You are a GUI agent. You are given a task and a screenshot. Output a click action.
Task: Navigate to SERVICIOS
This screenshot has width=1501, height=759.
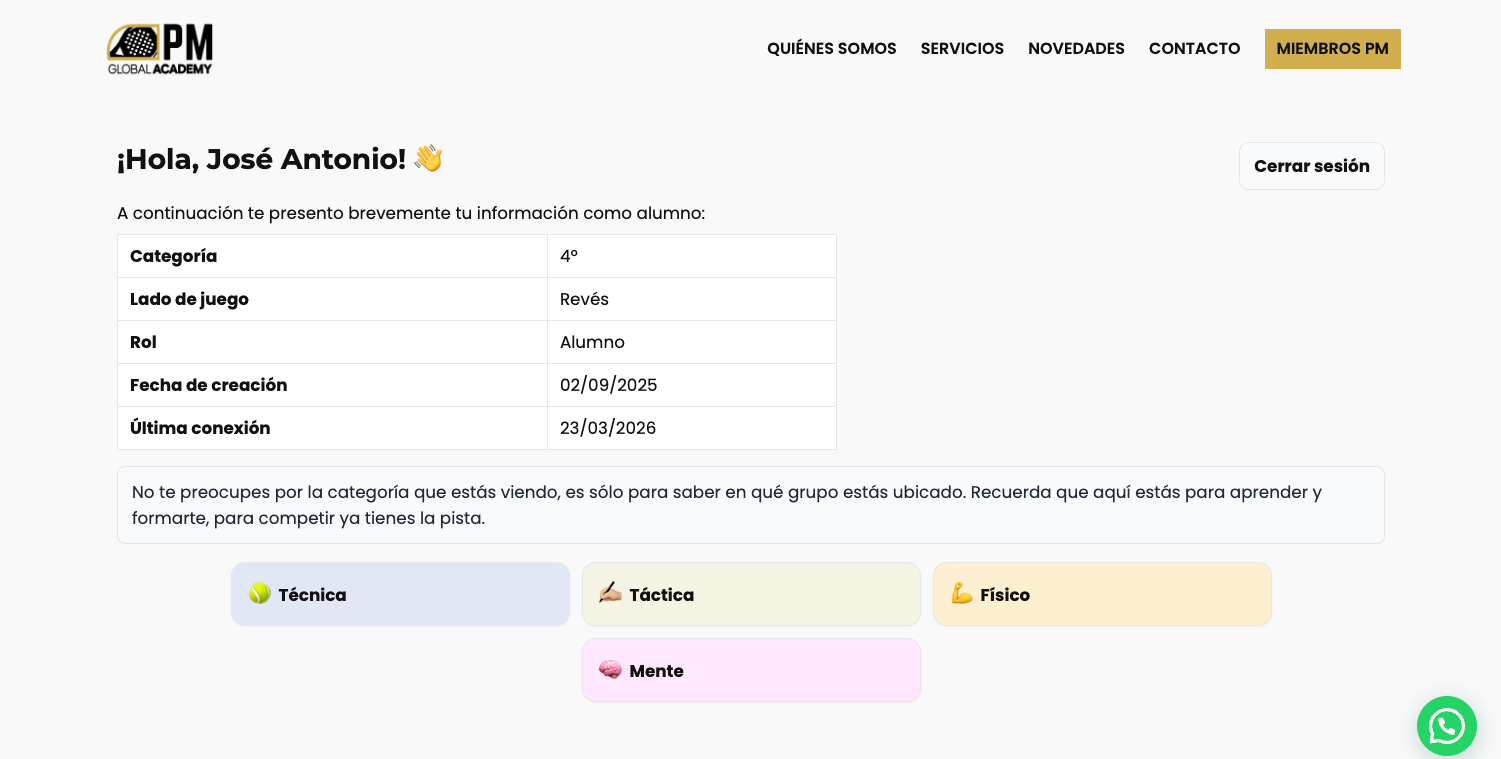(x=962, y=48)
